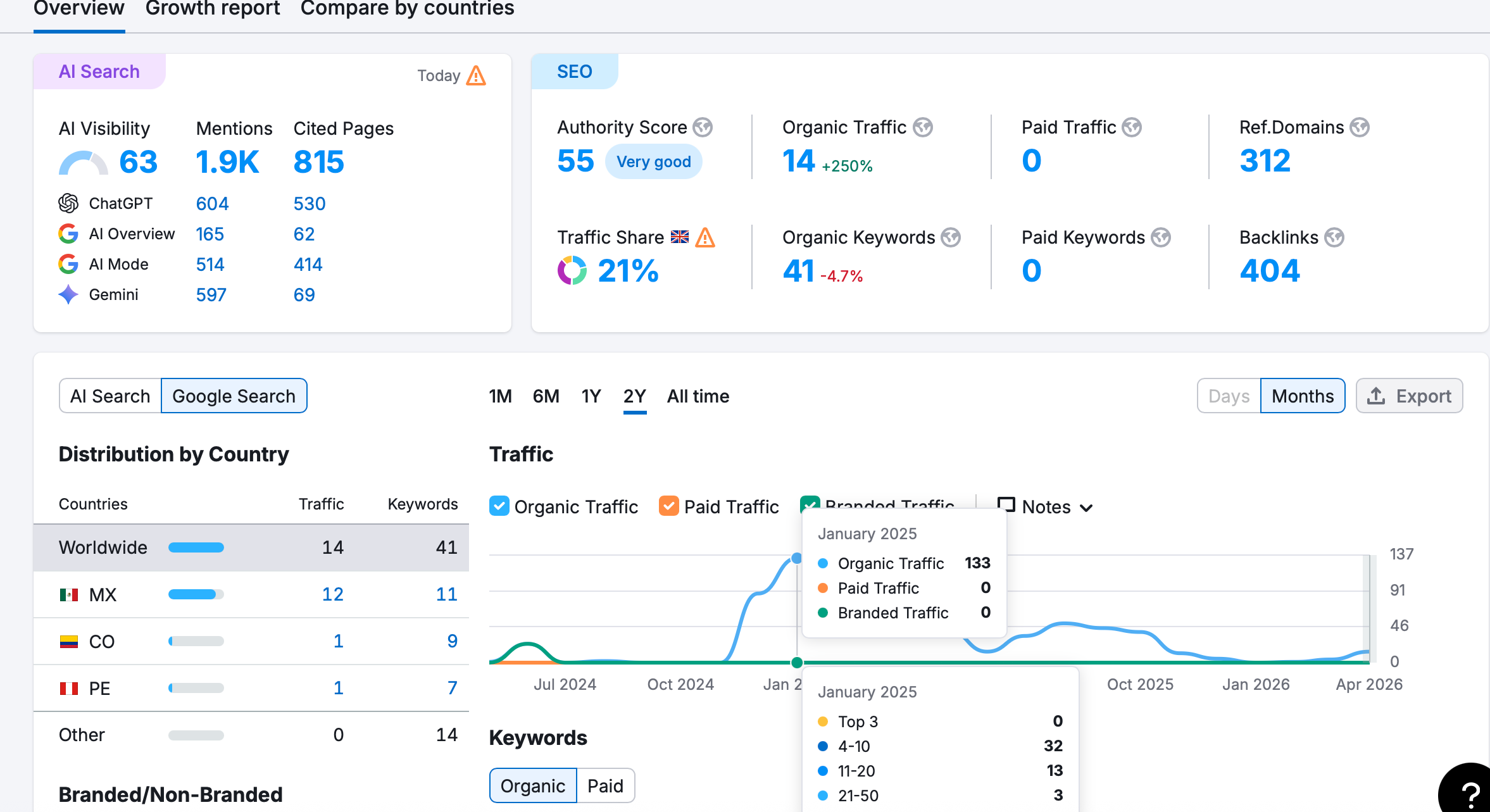Click globe icon beside Organic Traffic
The image size is (1490, 812).
click(923, 127)
